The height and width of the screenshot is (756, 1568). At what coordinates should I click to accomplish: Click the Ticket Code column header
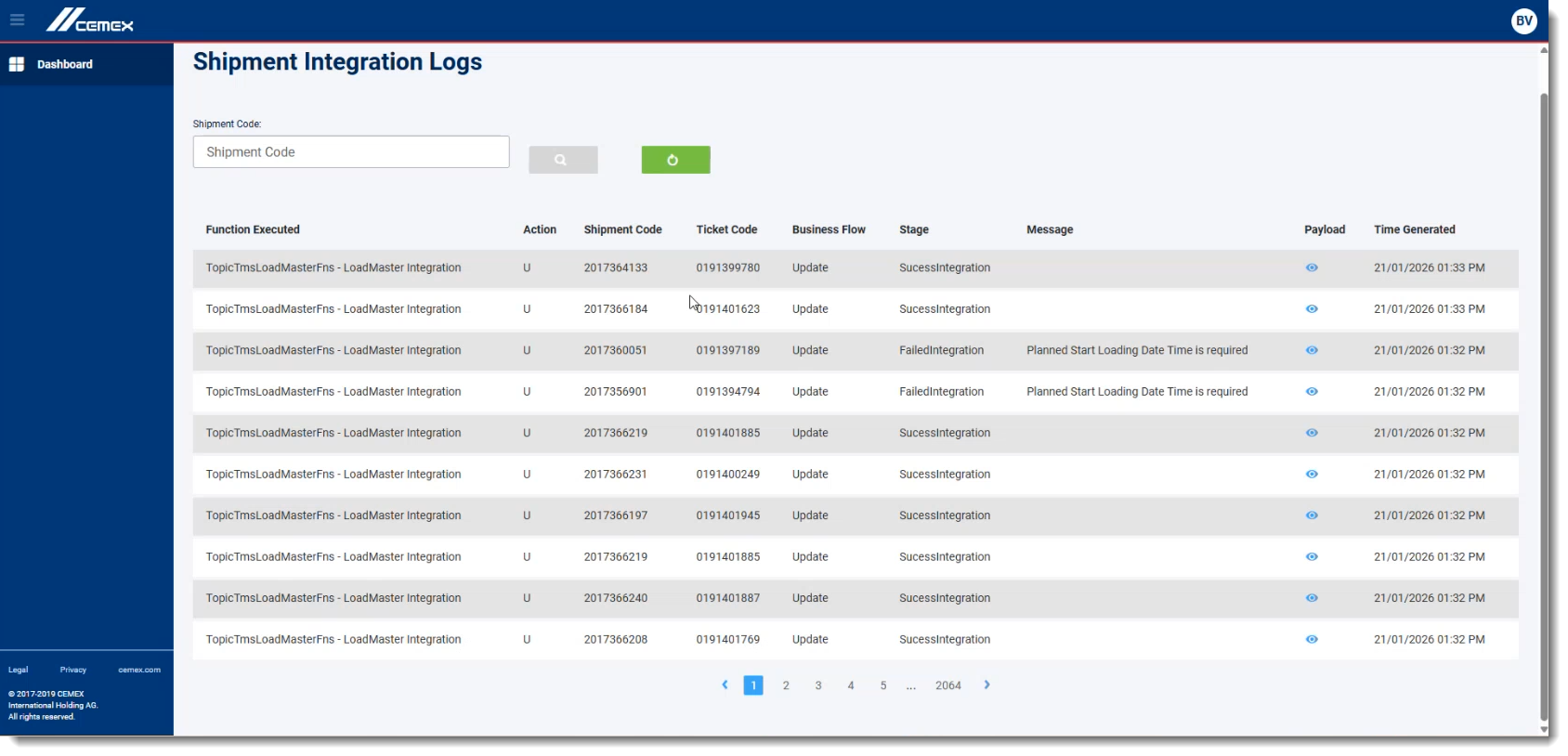coord(726,229)
